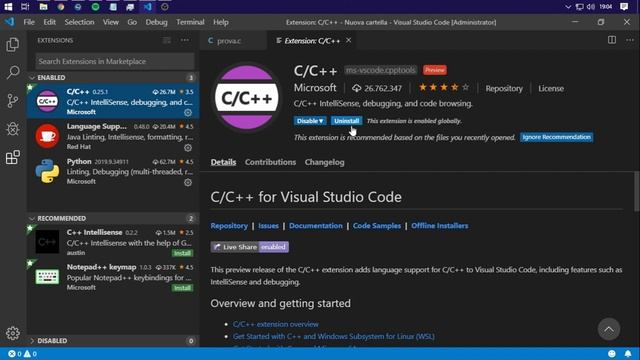Clear extensions search results icon
Image resolution: width=640 pixels, height=360 pixels.
tap(167, 40)
